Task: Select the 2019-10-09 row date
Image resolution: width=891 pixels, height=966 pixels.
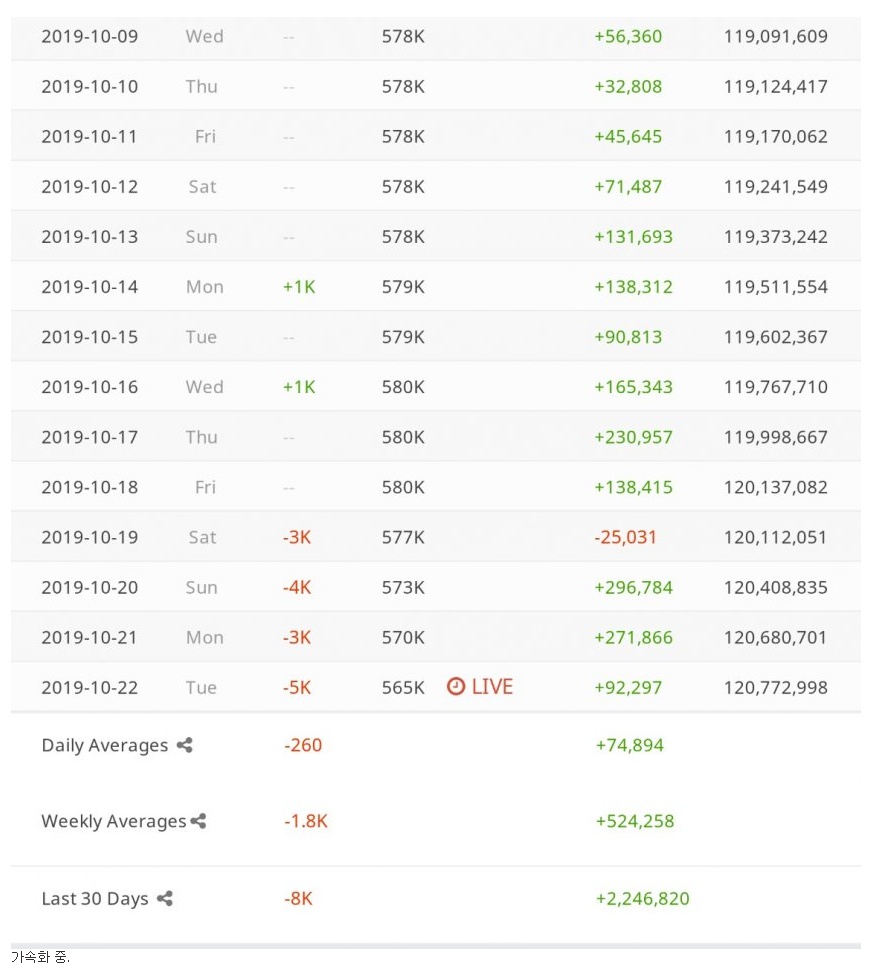Action: point(89,36)
